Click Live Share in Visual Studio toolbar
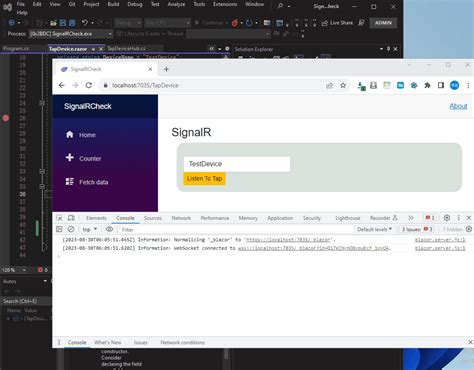The width and height of the screenshot is (474, 370). tap(337, 23)
